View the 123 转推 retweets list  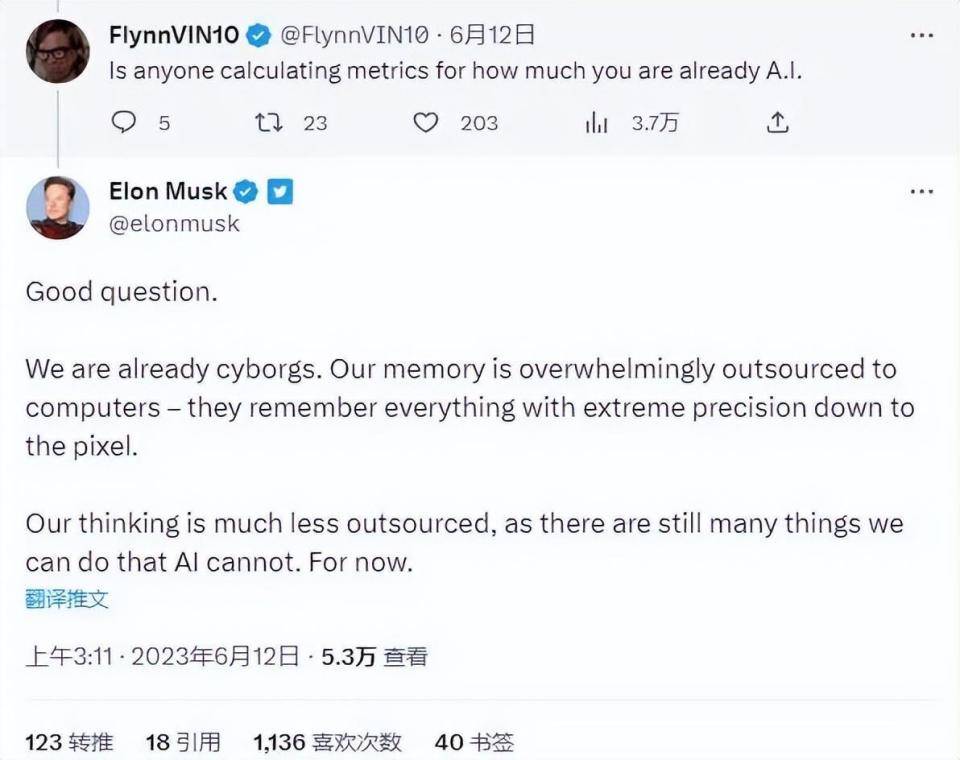click(x=69, y=742)
